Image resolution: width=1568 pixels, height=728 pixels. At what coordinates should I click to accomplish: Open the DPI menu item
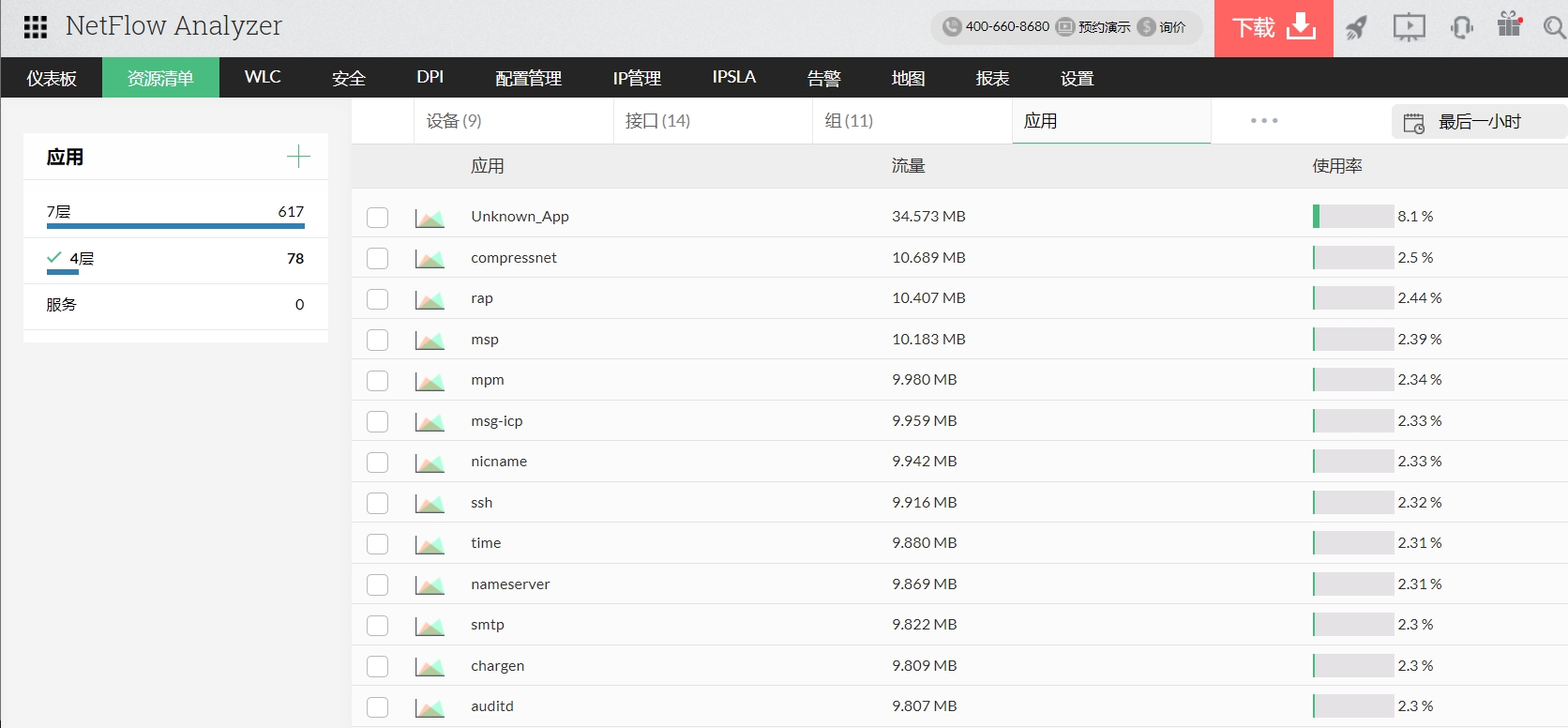(x=430, y=77)
